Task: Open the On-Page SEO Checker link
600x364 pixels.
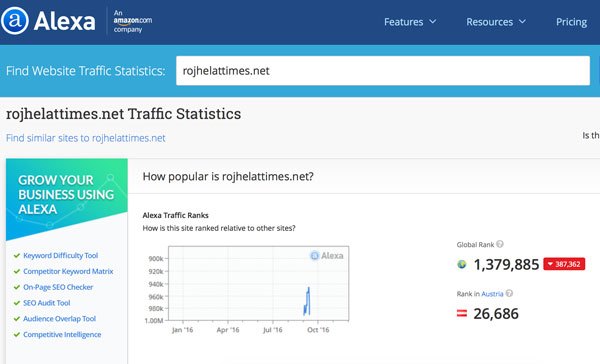Action: [58, 287]
